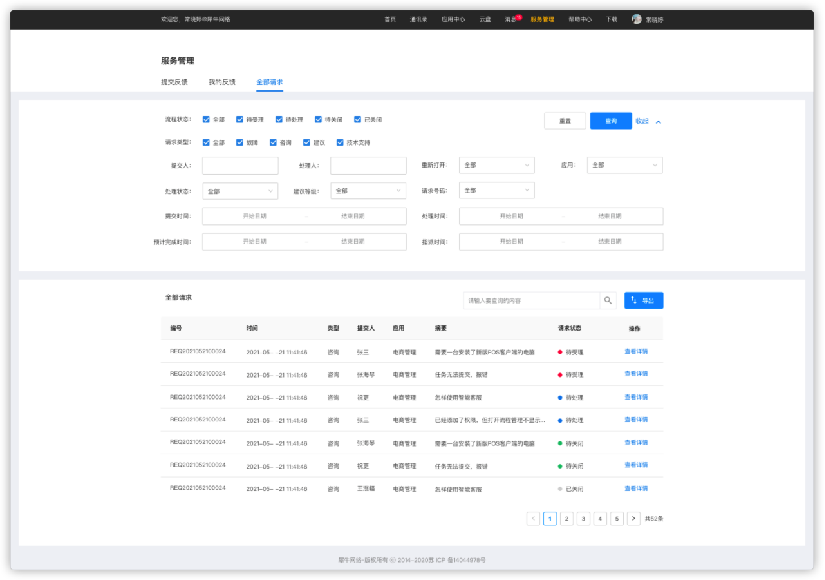Click 预计完成时间 start date field

pyautogui.click(x=255, y=242)
